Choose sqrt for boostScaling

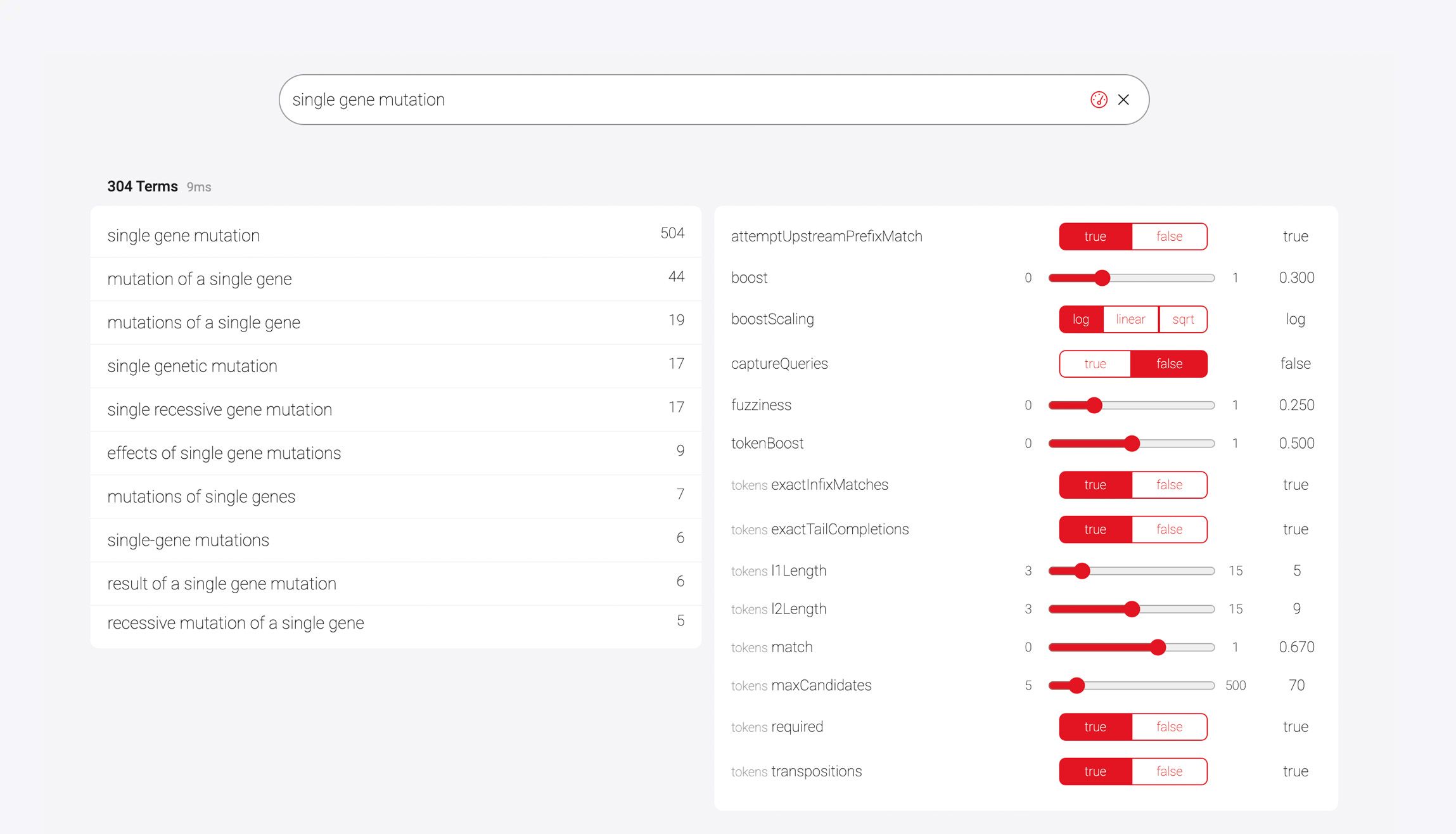(1183, 319)
